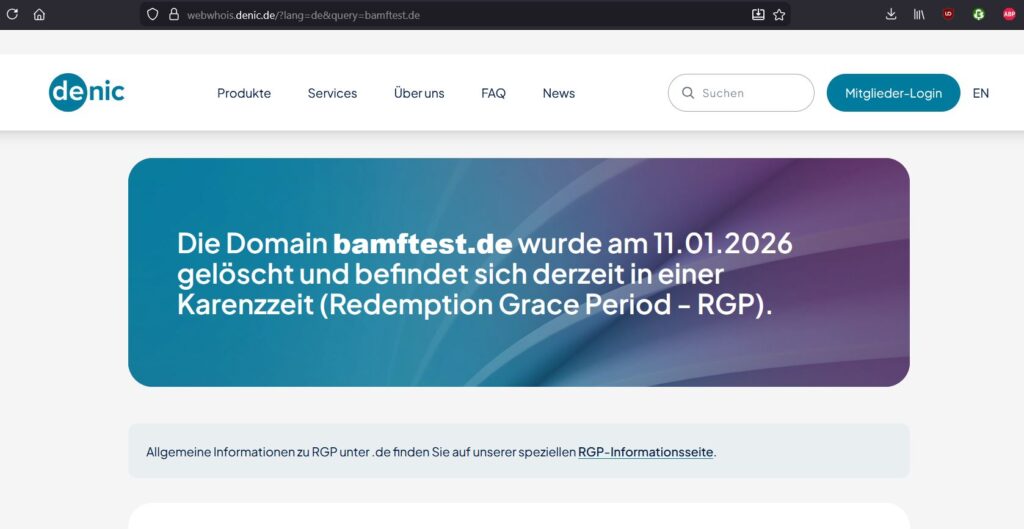Open the uBlock Origin extension icon
This screenshot has width=1024, height=529.
point(948,14)
